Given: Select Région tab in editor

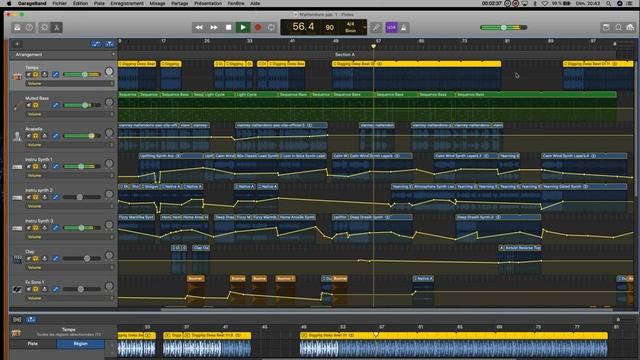Looking at the screenshot, I should (80, 344).
